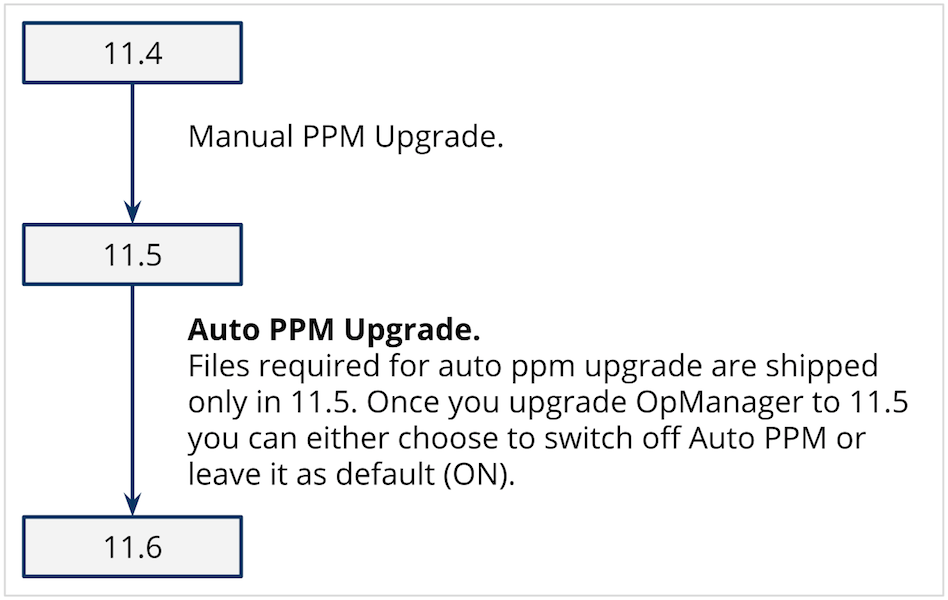This screenshot has height=600, width=948.
Task: Select the 11.5 version box
Action: pyautogui.click(x=132, y=255)
